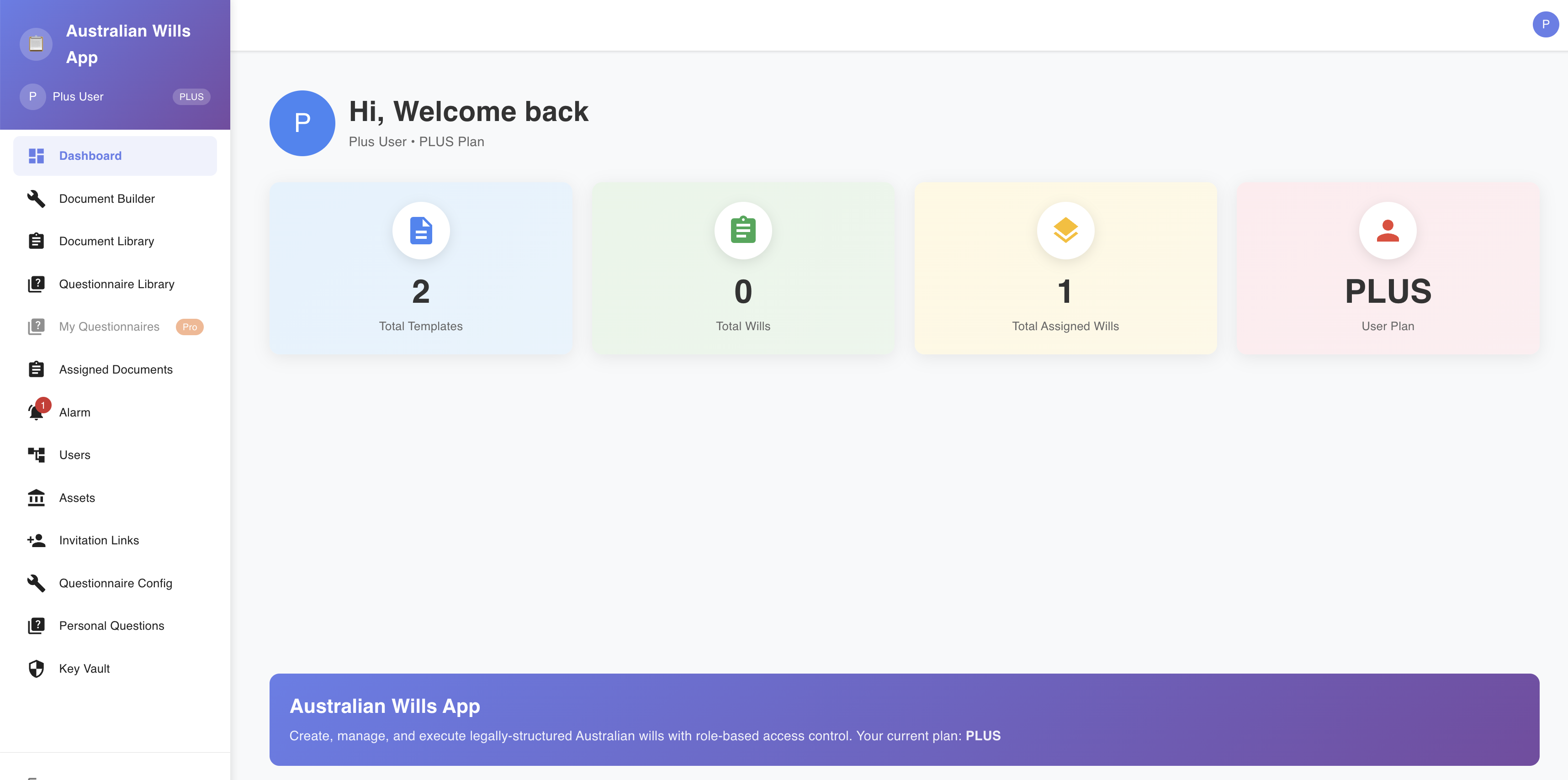1568x780 pixels.
Task: Click the Australian Wills App logo icon
Action: click(36, 43)
